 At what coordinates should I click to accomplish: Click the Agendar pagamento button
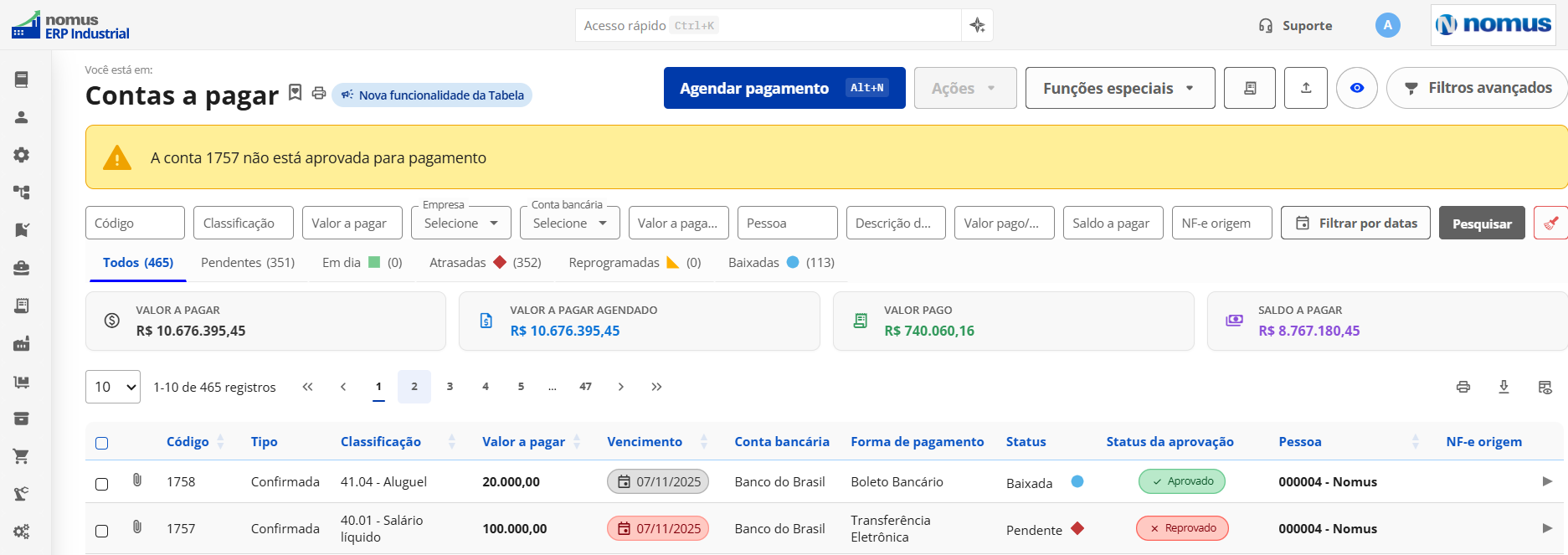tap(784, 88)
